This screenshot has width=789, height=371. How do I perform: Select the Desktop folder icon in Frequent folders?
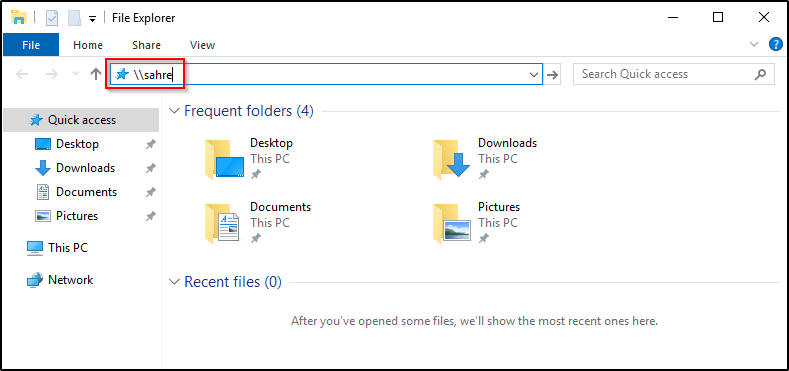coord(224,159)
